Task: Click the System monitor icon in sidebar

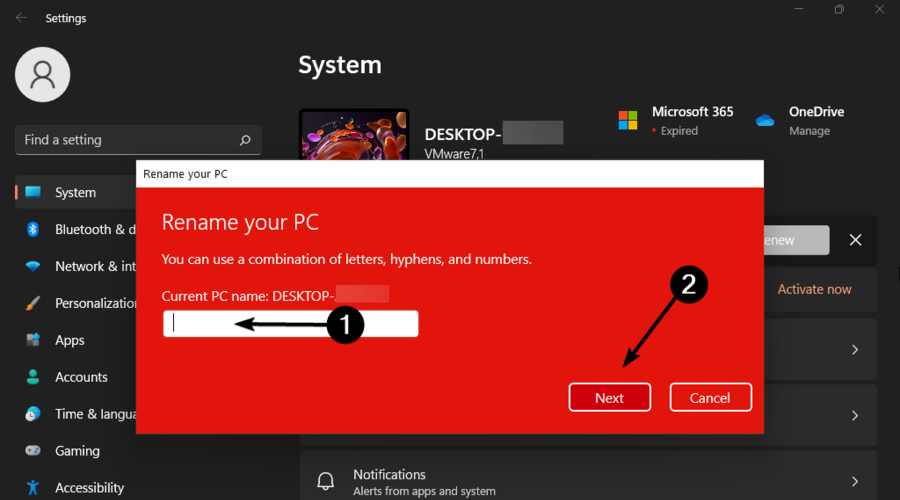Action: (33, 192)
